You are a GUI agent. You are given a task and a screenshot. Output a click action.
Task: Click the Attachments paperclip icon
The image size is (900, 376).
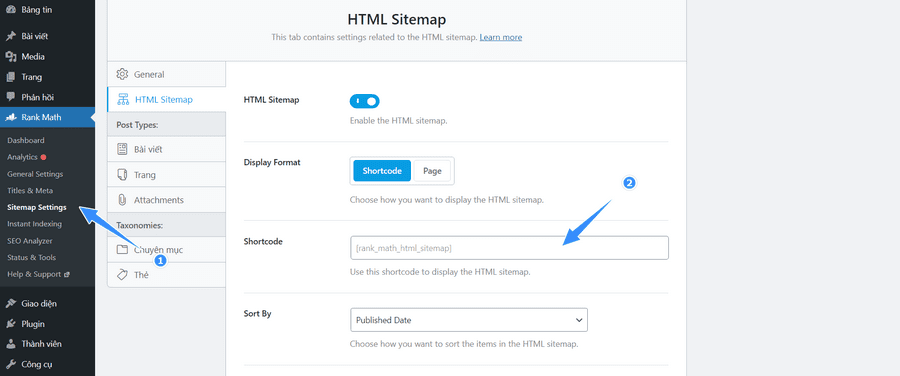(122, 200)
